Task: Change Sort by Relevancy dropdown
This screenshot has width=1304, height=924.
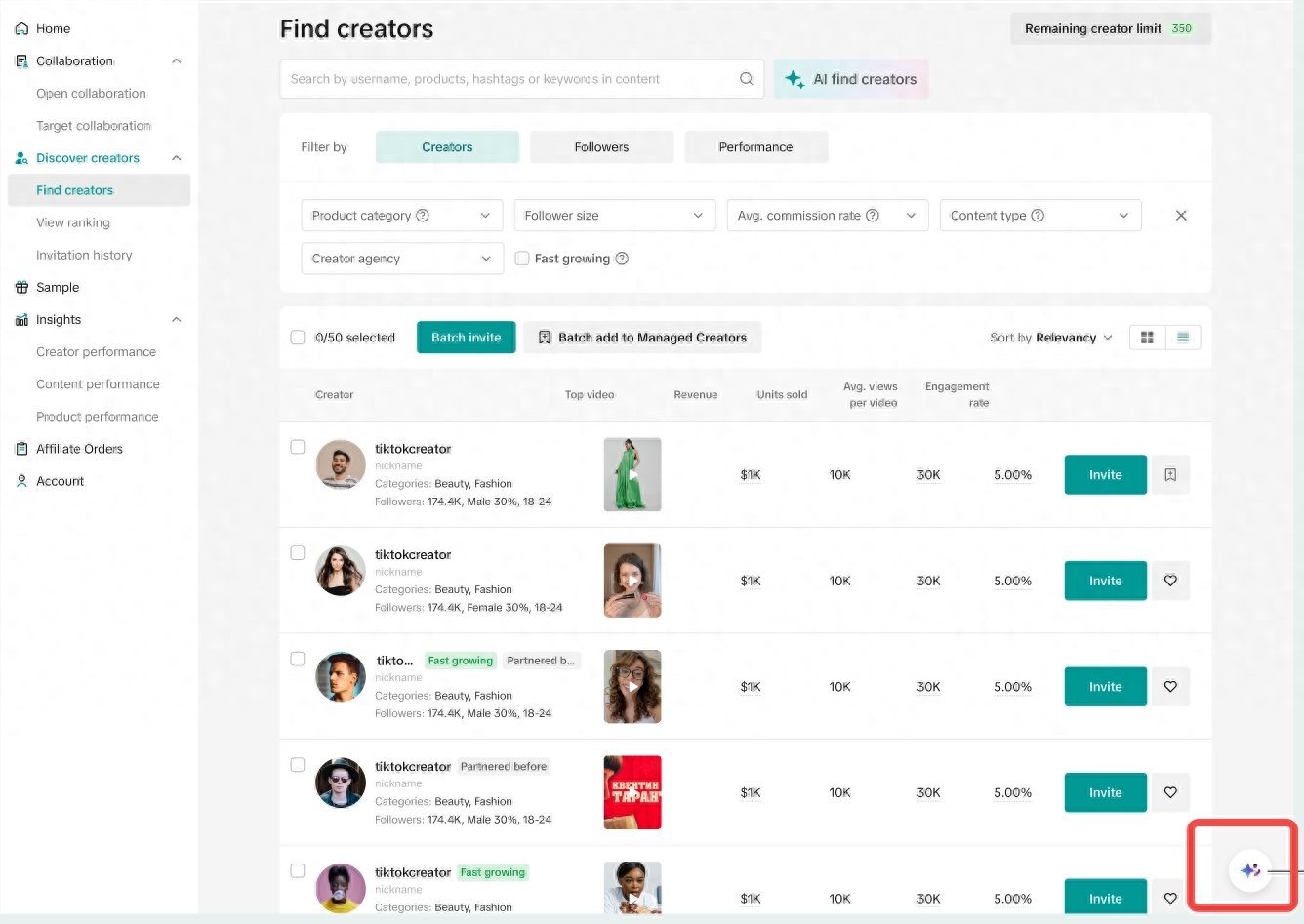Action: click(x=1051, y=338)
